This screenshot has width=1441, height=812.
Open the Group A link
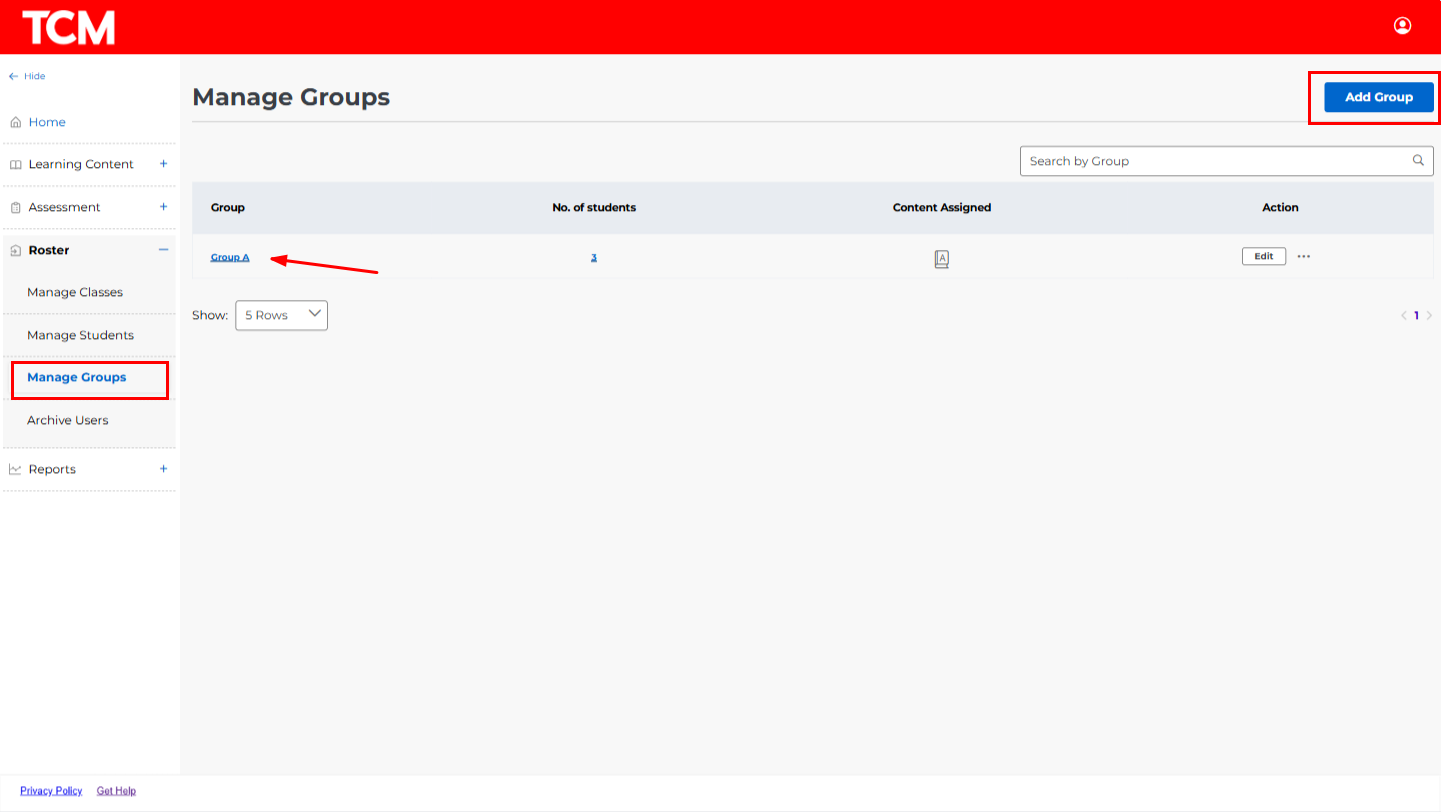(x=230, y=257)
